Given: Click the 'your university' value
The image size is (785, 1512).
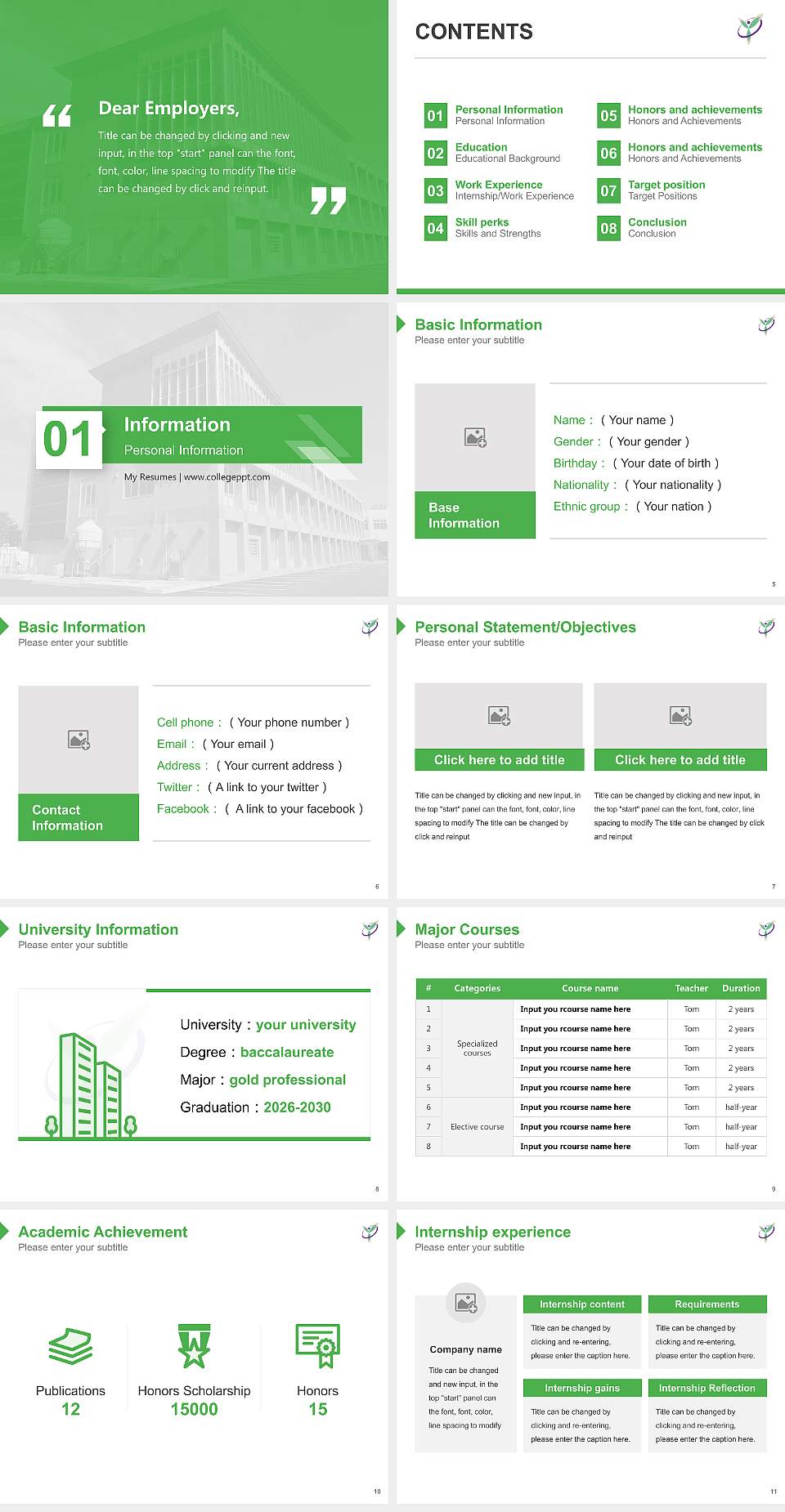Looking at the screenshot, I should tap(306, 1025).
